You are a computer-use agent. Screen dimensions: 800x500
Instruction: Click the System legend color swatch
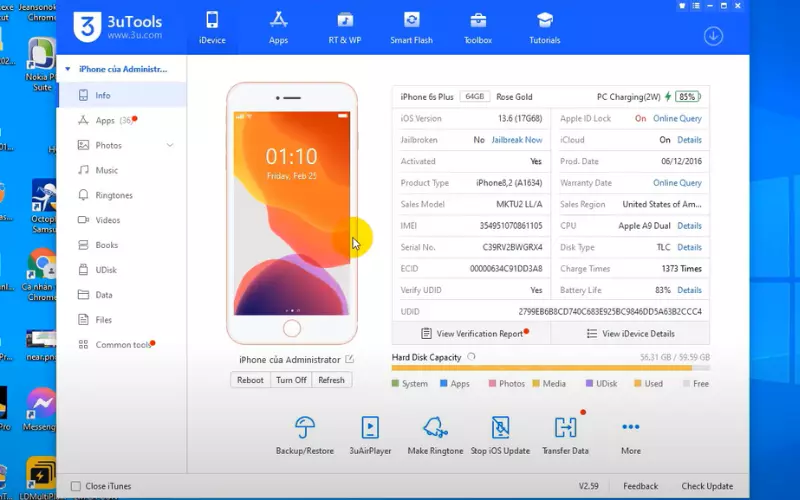pyautogui.click(x=395, y=383)
